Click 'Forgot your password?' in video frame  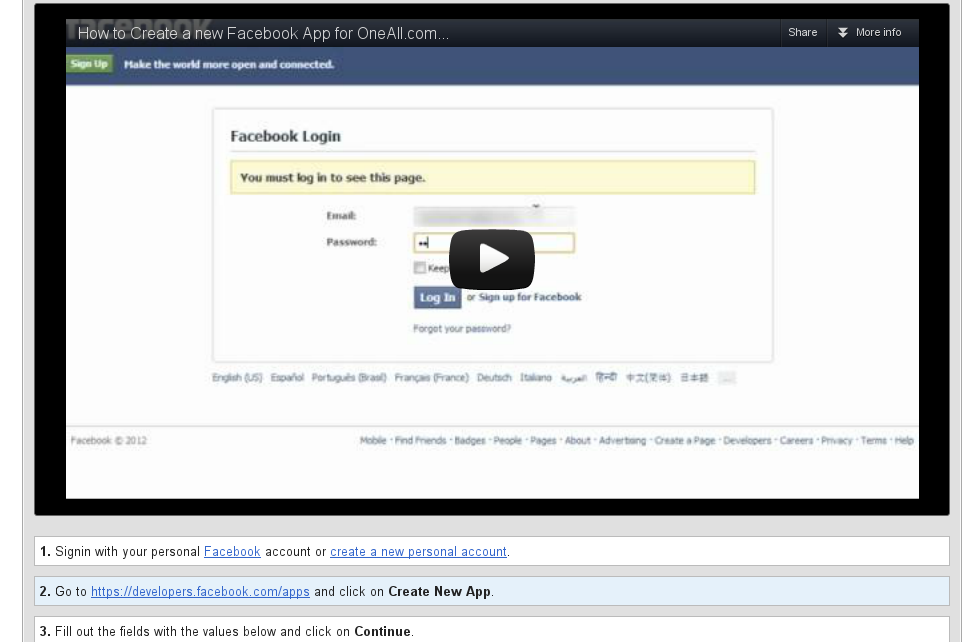point(462,329)
